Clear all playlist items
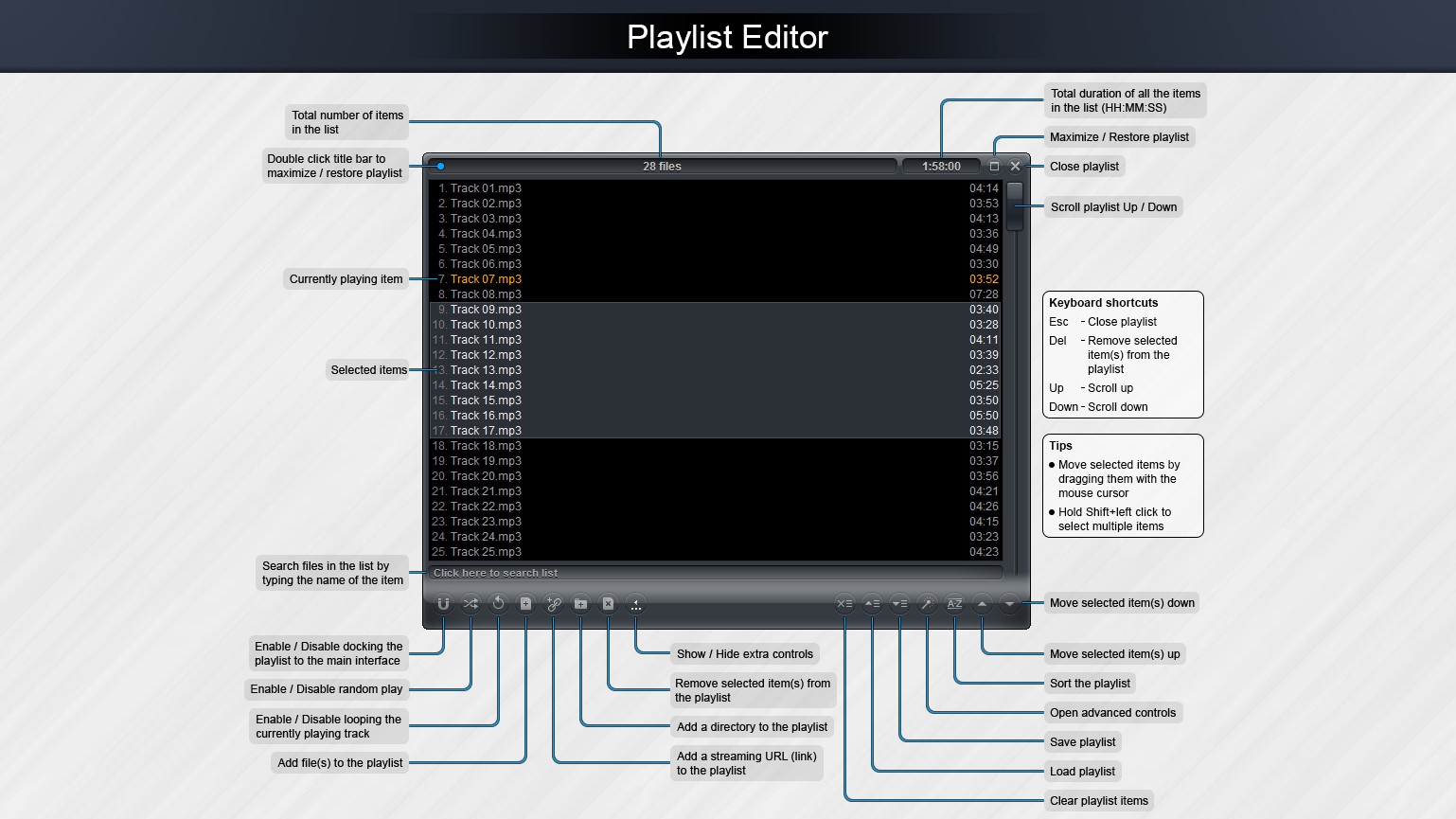This screenshot has height=819, width=1456. [844, 603]
